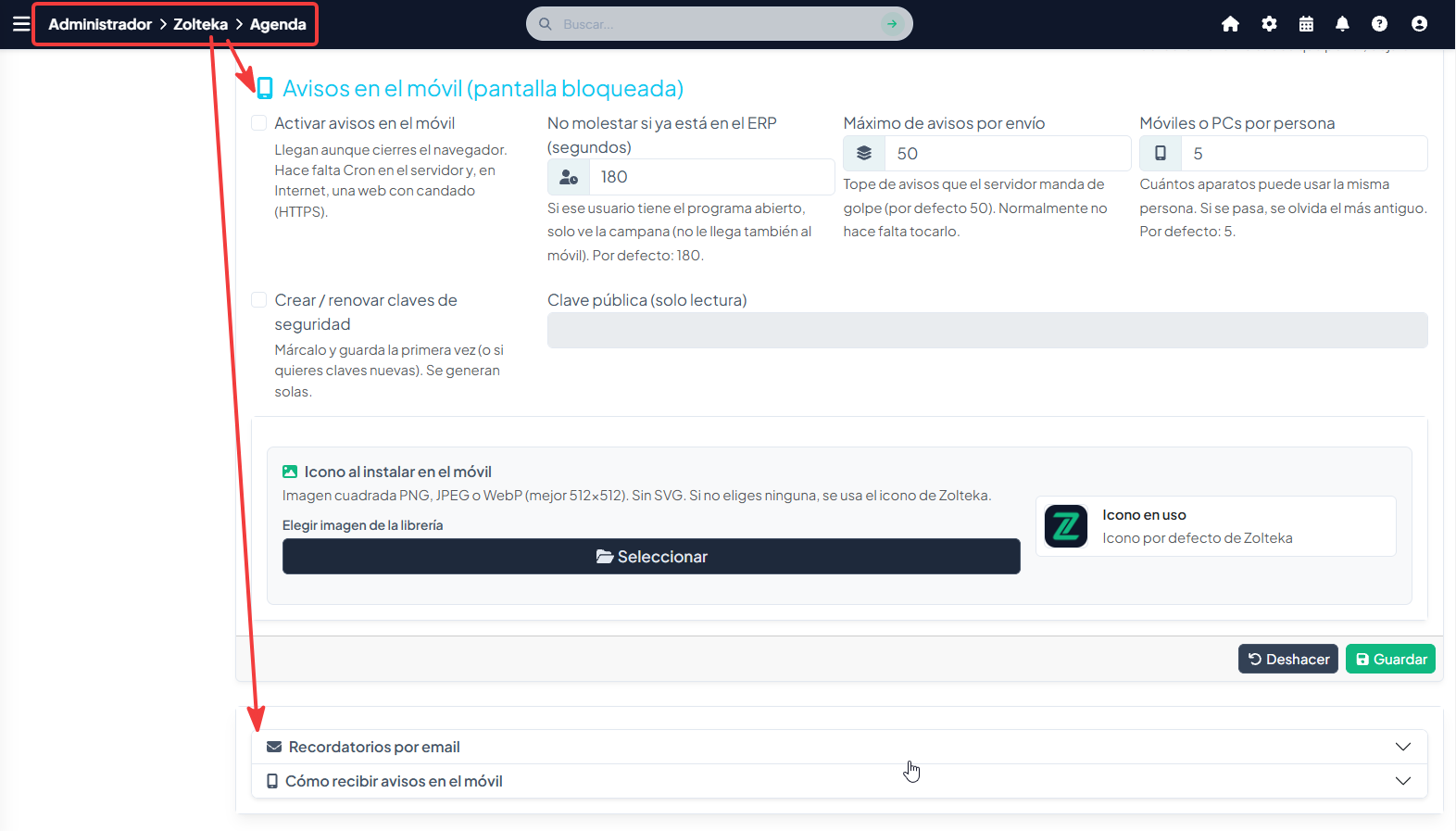Click the mobile icon beside Avisos heading
This screenshot has width=1456, height=831.
coord(265,88)
